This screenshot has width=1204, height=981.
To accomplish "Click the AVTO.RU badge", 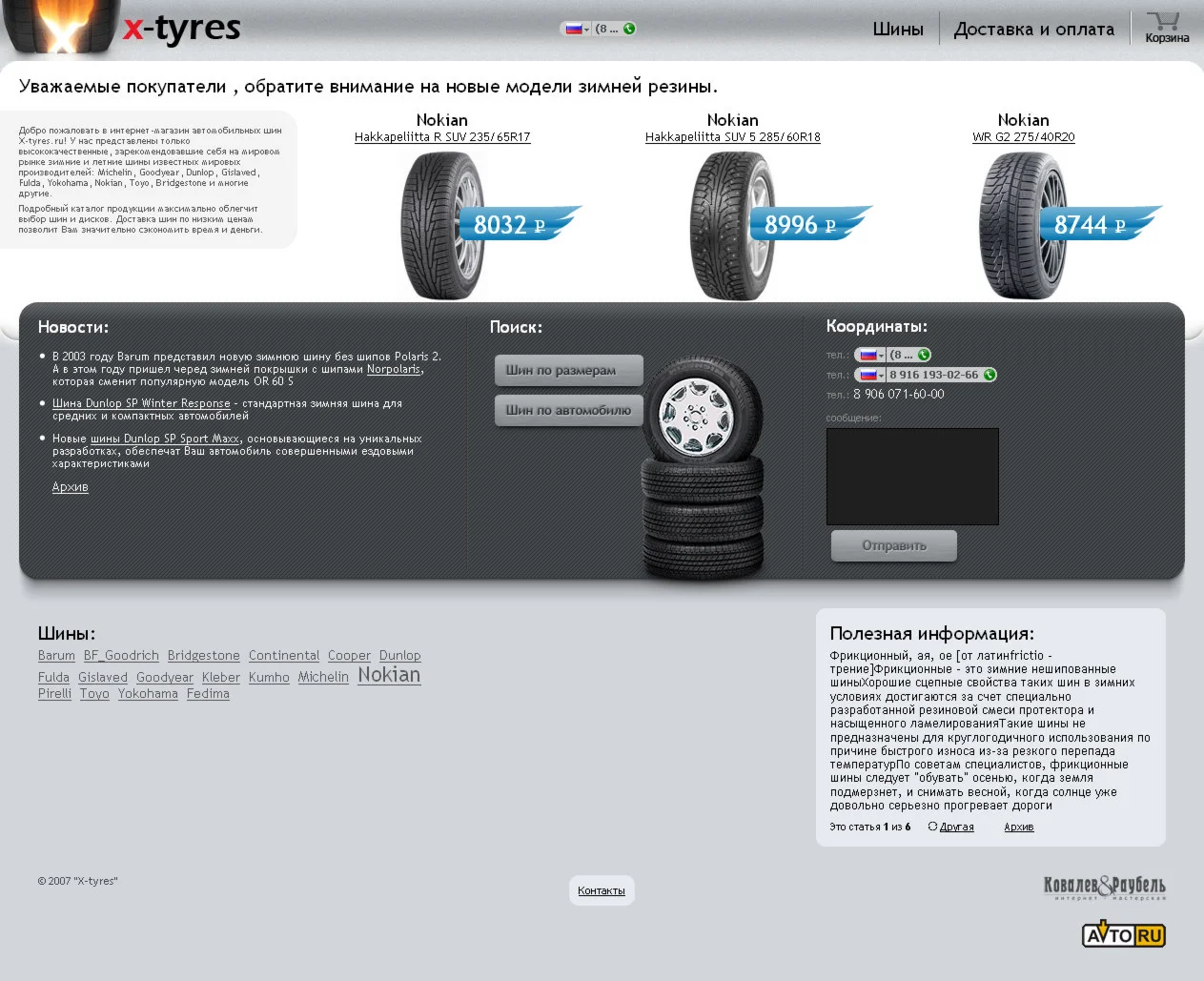I will (x=1124, y=934).
